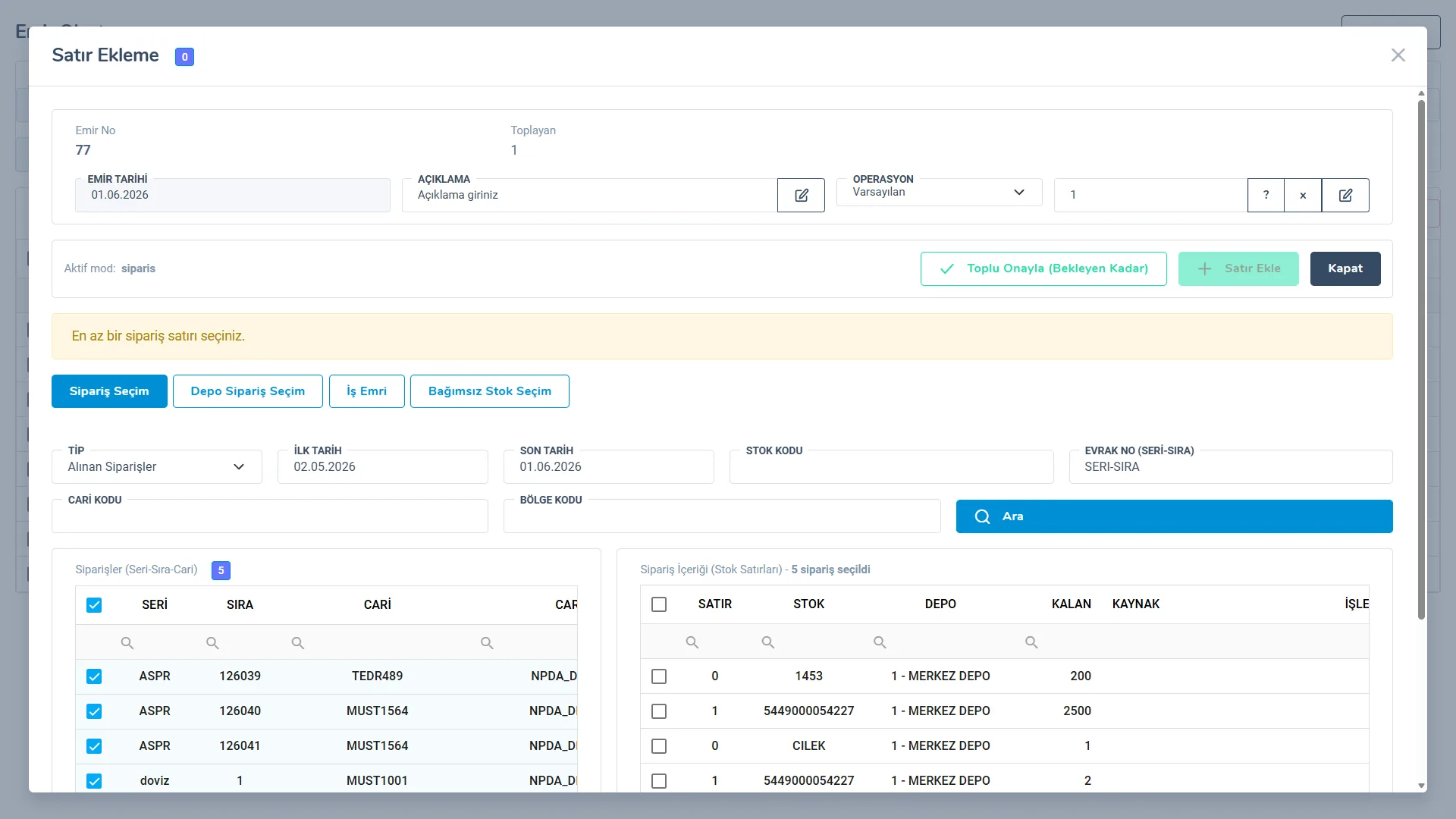Click the Satır Ekle button

(x=1238, y=269)
